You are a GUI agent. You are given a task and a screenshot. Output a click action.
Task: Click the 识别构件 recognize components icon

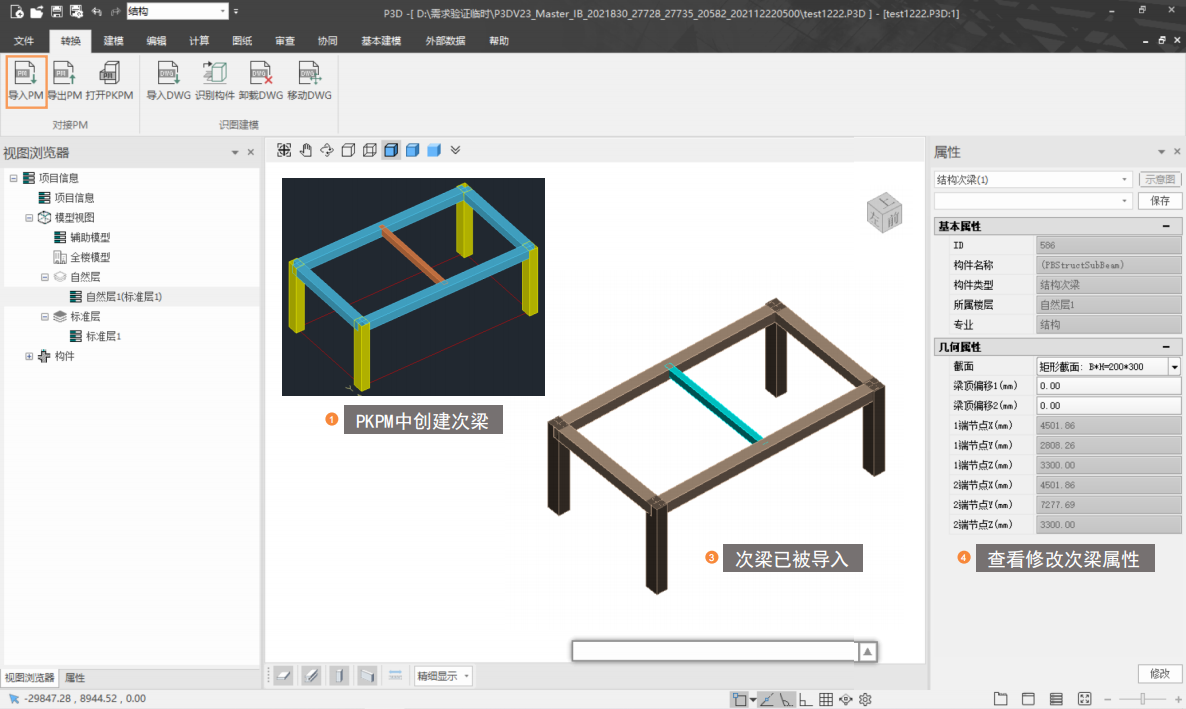(x=214, y=82)
